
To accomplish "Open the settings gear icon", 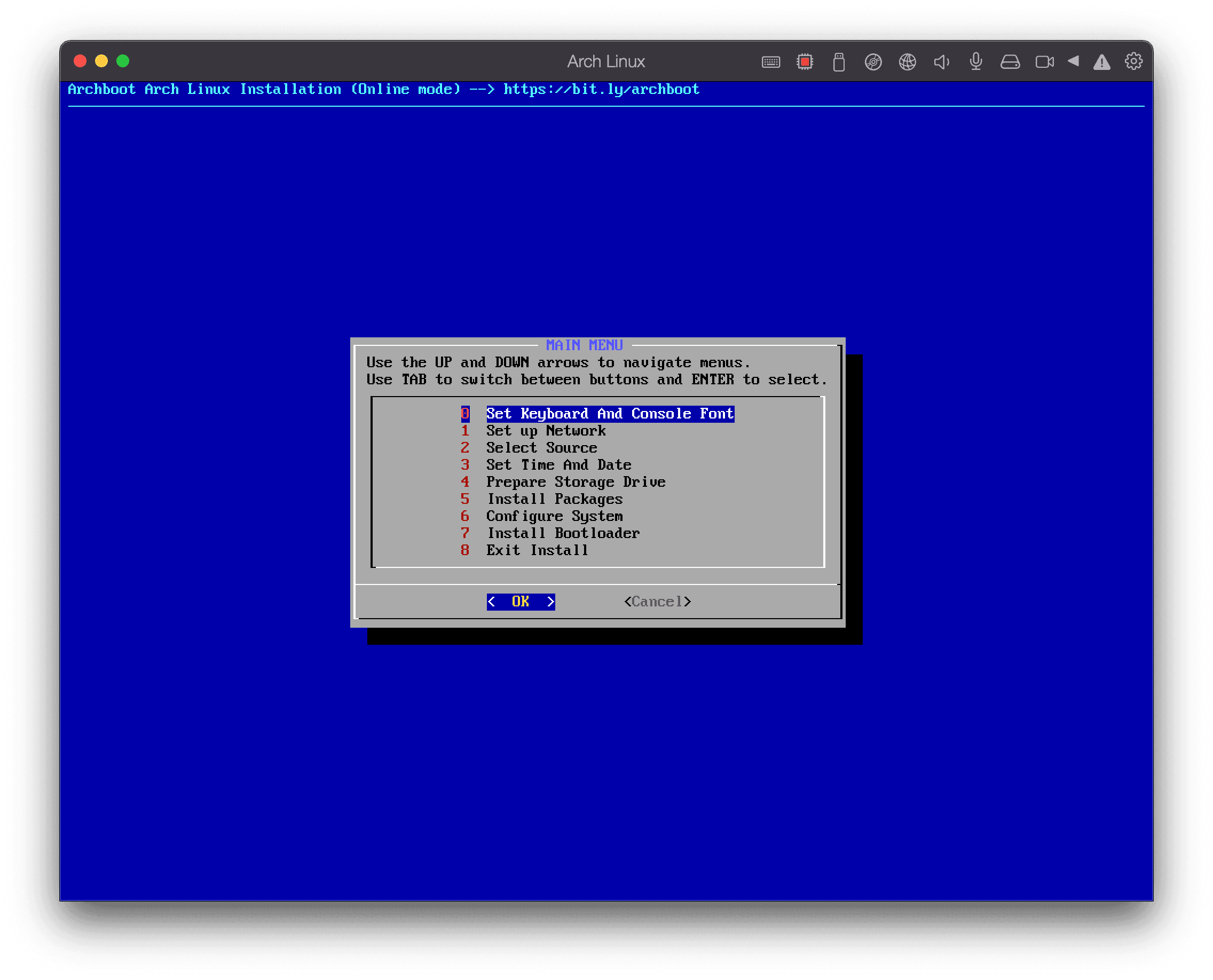I will tap(1133, 61).
